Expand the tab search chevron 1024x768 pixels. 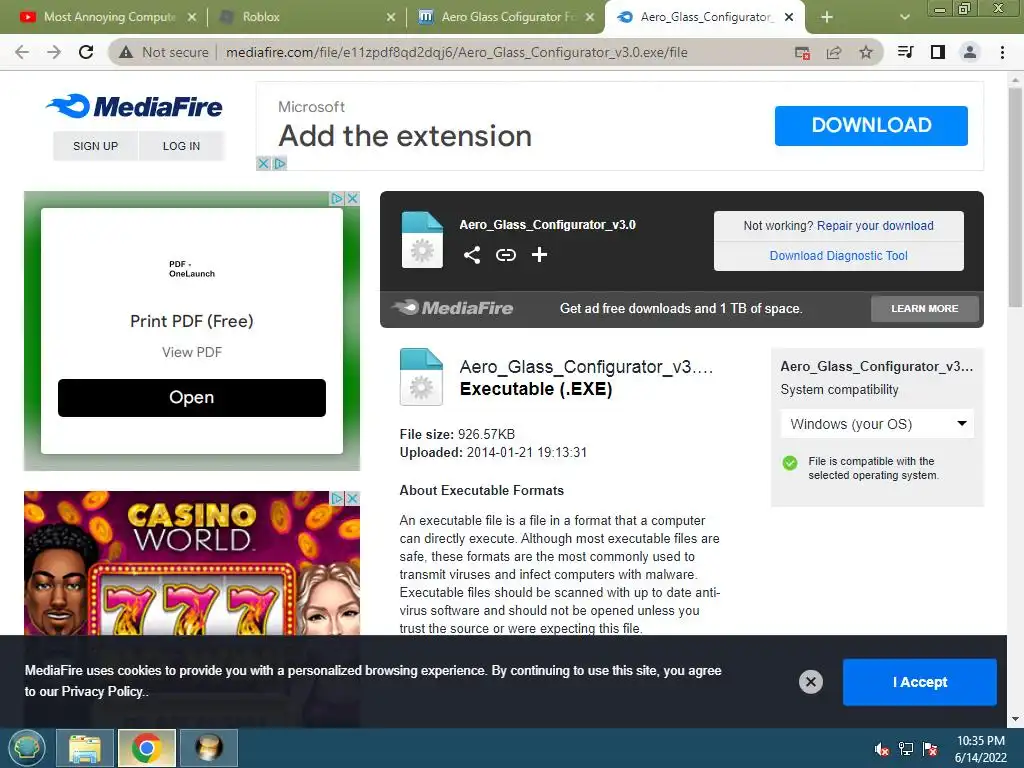[x=904, y=17]
